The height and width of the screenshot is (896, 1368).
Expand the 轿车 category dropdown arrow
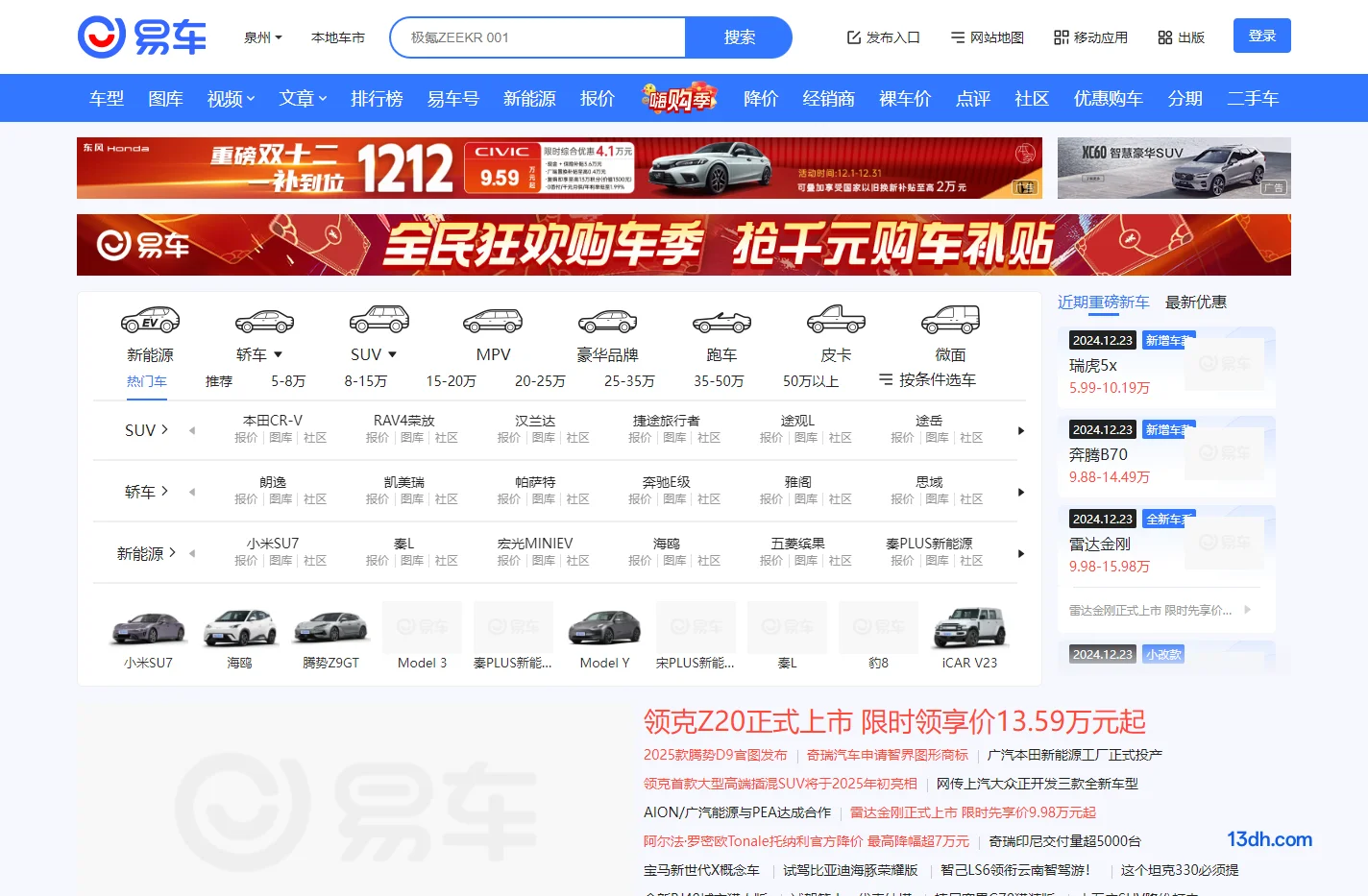coord(278,355)
